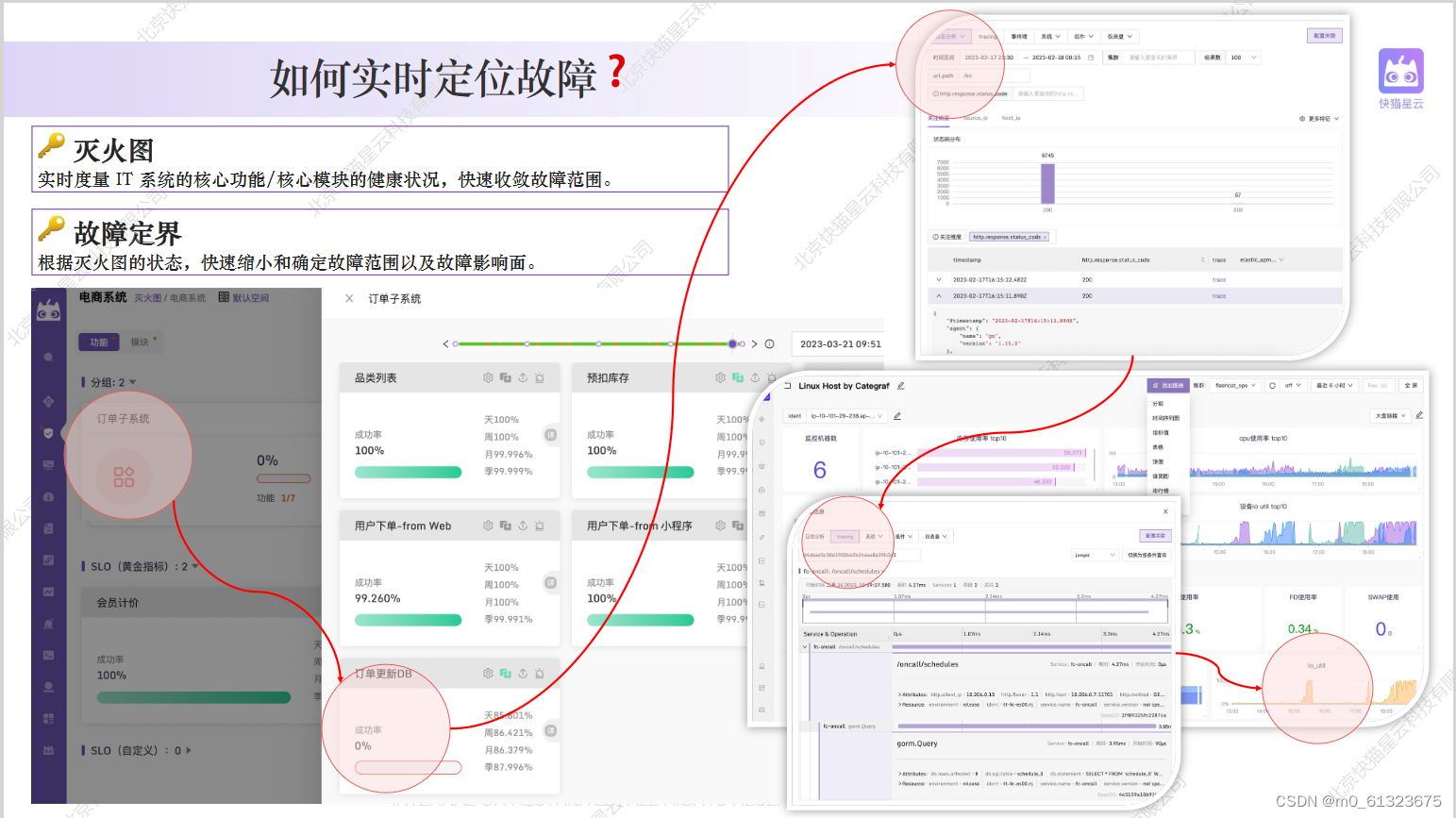Screen dimensions: 1456x818
Task: Click the 添加图表 button
Action: [1168, 386]
